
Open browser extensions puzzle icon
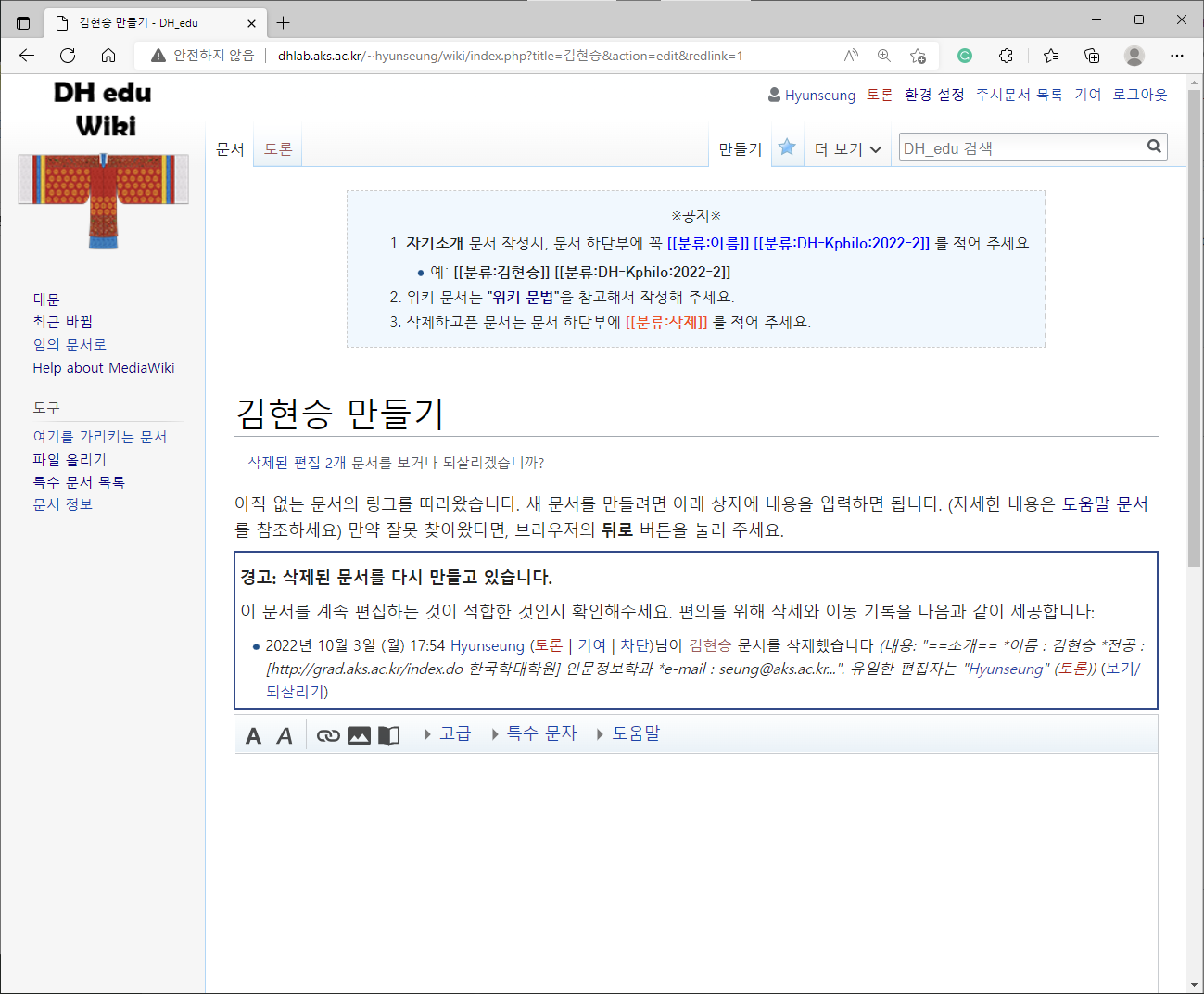(x=1006, y=56)
